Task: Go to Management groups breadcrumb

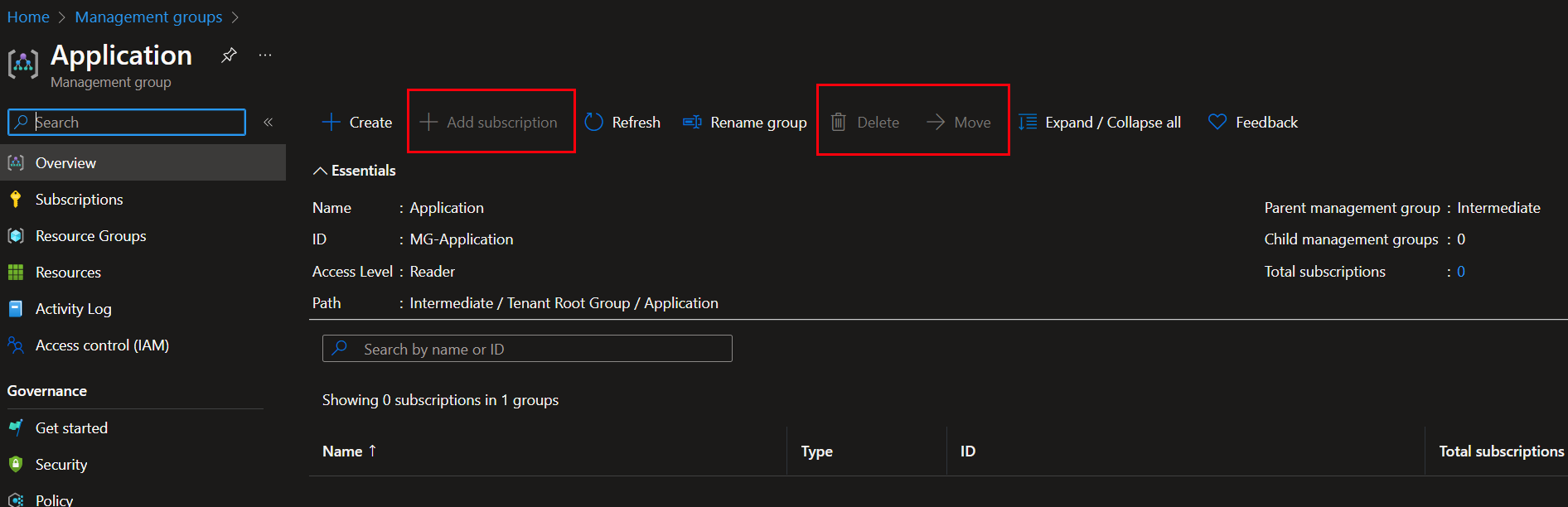Action: click(x=148, y=17)
